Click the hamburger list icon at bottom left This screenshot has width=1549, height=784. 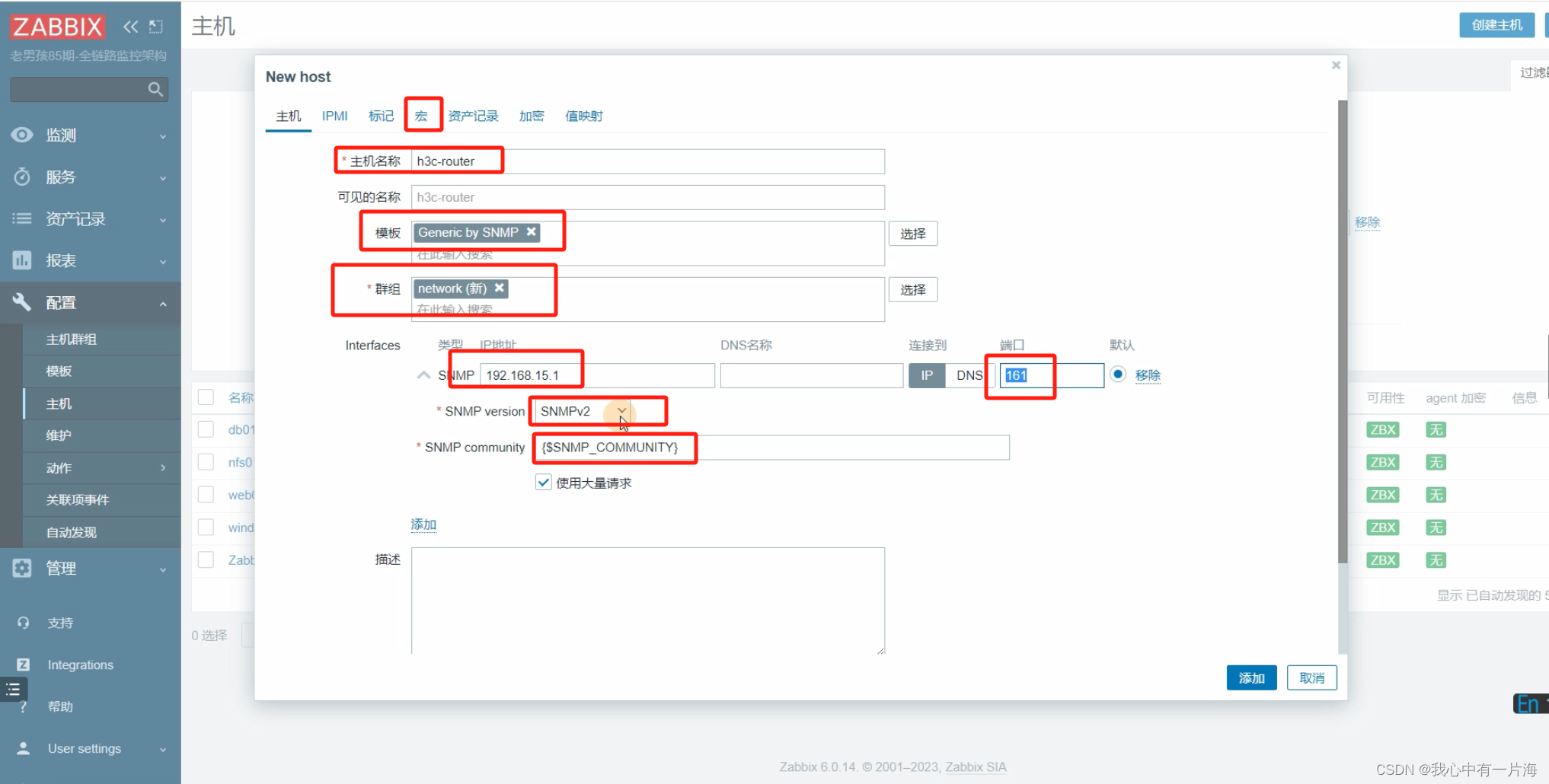tap(14, 690)
